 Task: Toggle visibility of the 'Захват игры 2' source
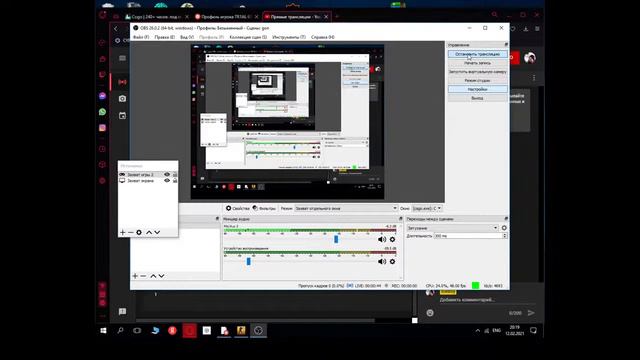click(x=167, y=174)
